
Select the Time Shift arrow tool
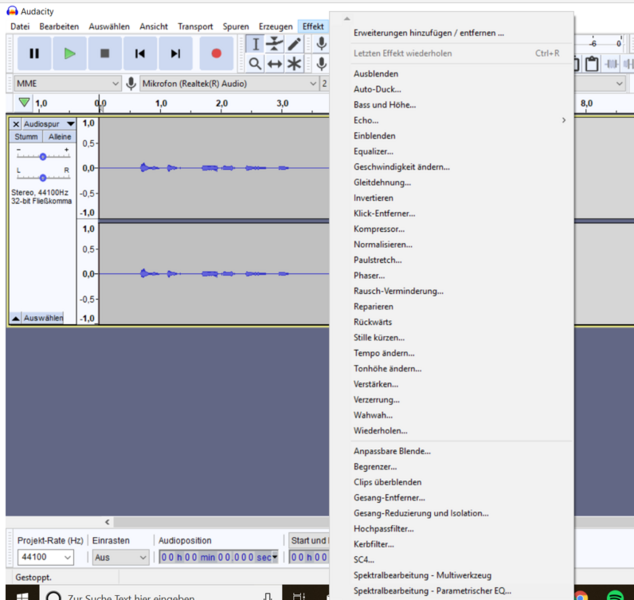tap(274, 64)
